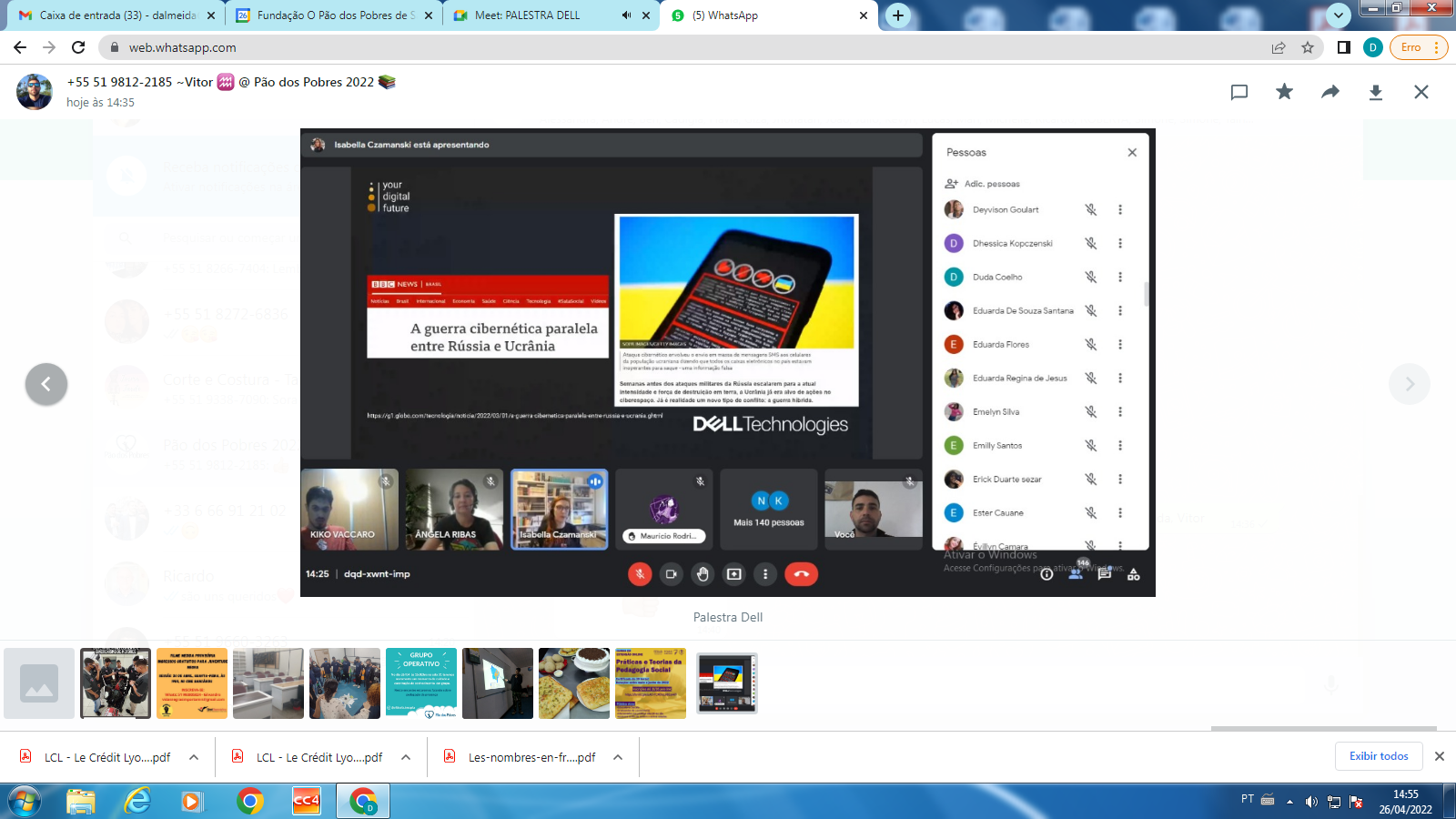
Task: Launch Internet Explorer from taskbar
Action: [137, 801]
